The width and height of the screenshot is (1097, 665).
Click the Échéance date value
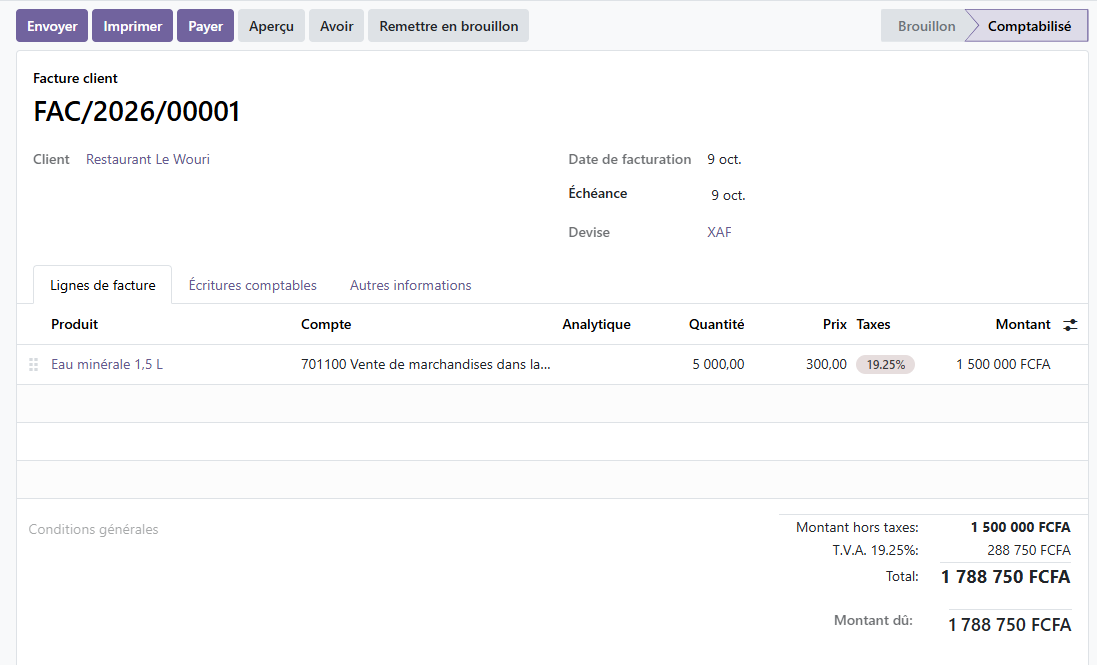(x=728, y=195)
